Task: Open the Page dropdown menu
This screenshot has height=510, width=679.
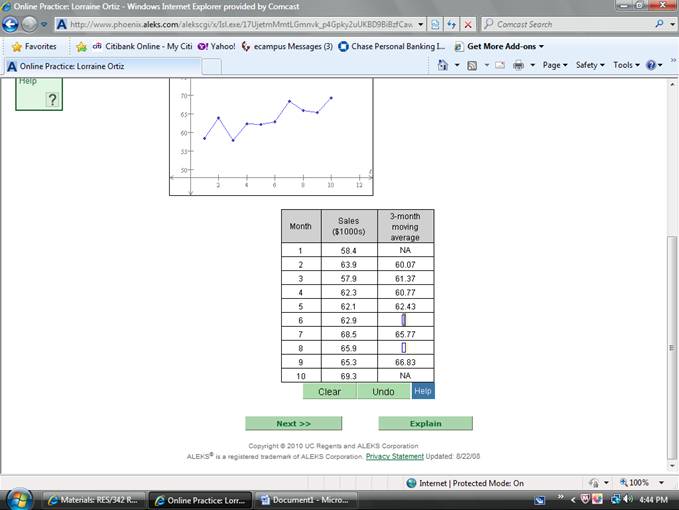Action: click(x=554, y=65)
